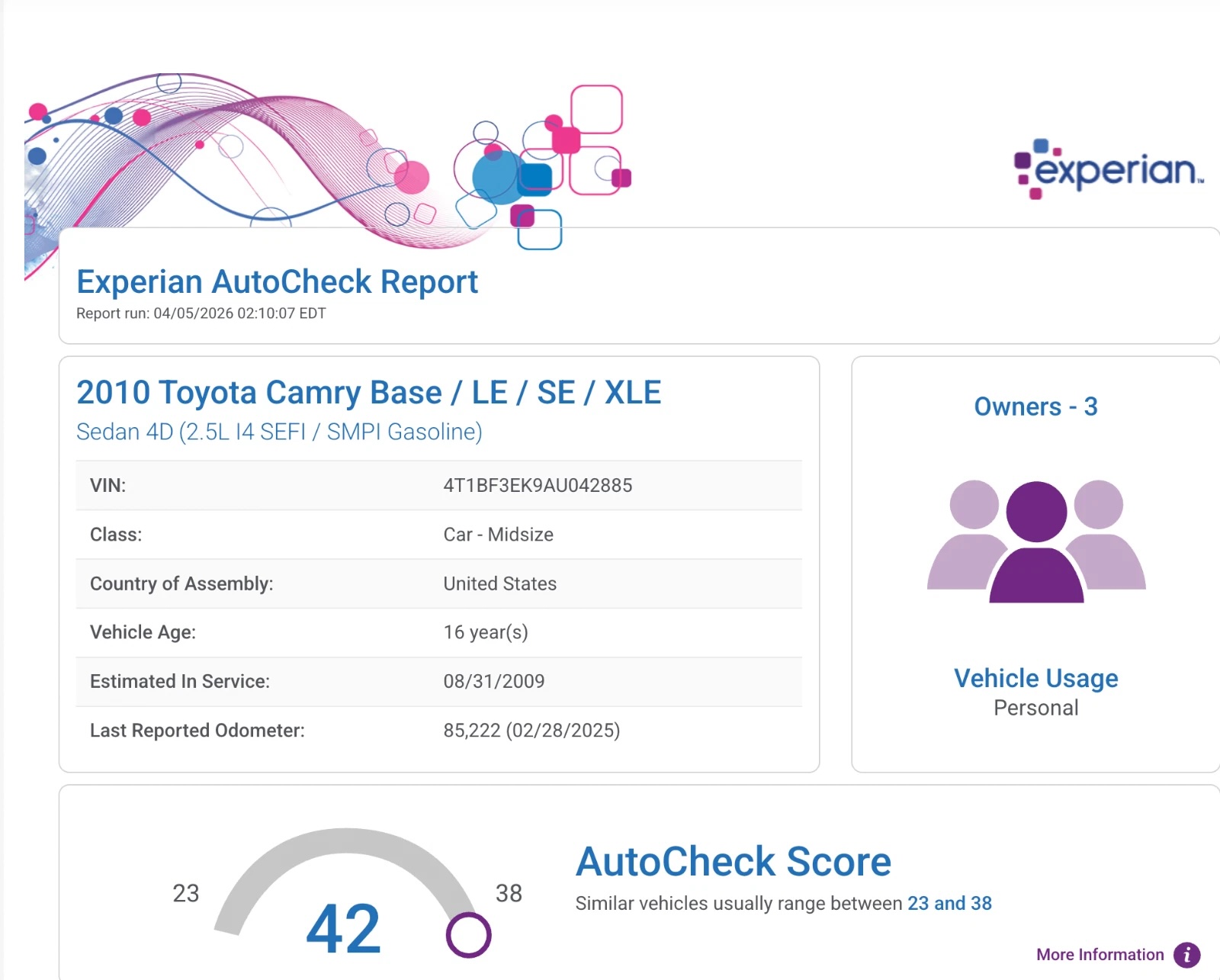Select the VIN value 4T1BF3EK9AU042885
This screenshot has width=1220, height=980.
(x=538, y=486)
